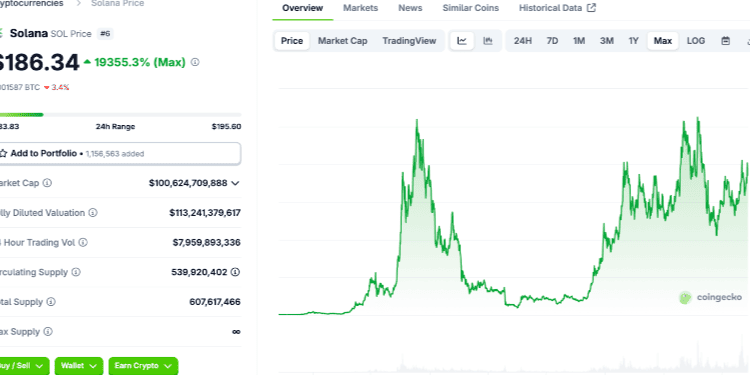Open the calendar date range picker
The width and height of the screenshot is (750, 375).
[726, 41]
